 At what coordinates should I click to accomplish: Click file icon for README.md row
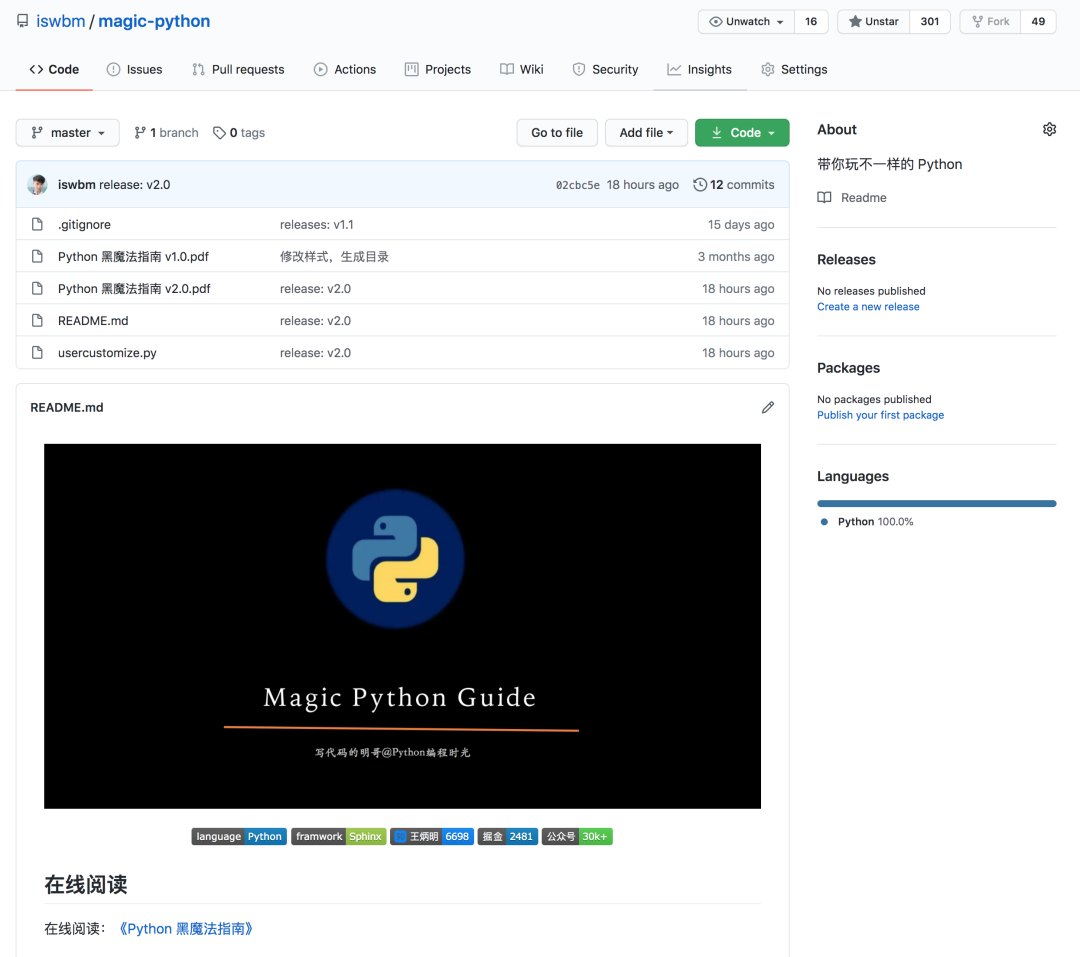point(37,320)
